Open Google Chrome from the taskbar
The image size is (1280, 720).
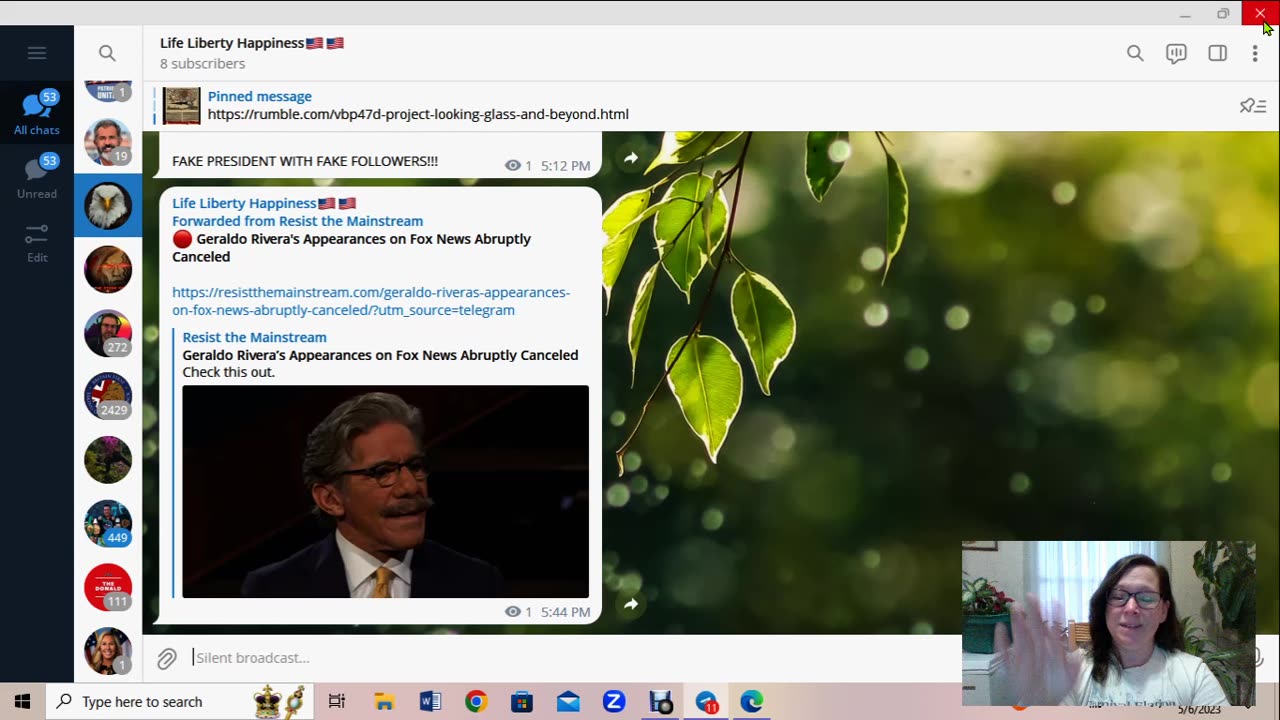(x=476, y=702)
